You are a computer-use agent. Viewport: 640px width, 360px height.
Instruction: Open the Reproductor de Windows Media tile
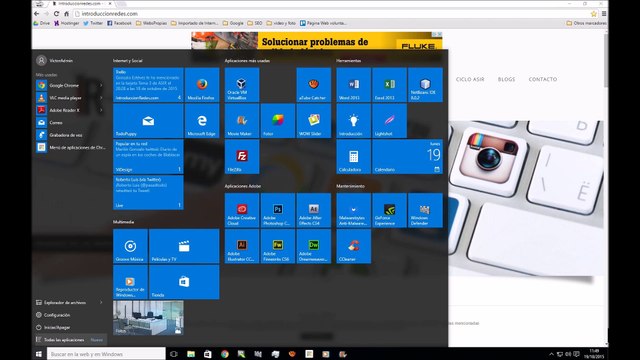click(x=130, y=282)
